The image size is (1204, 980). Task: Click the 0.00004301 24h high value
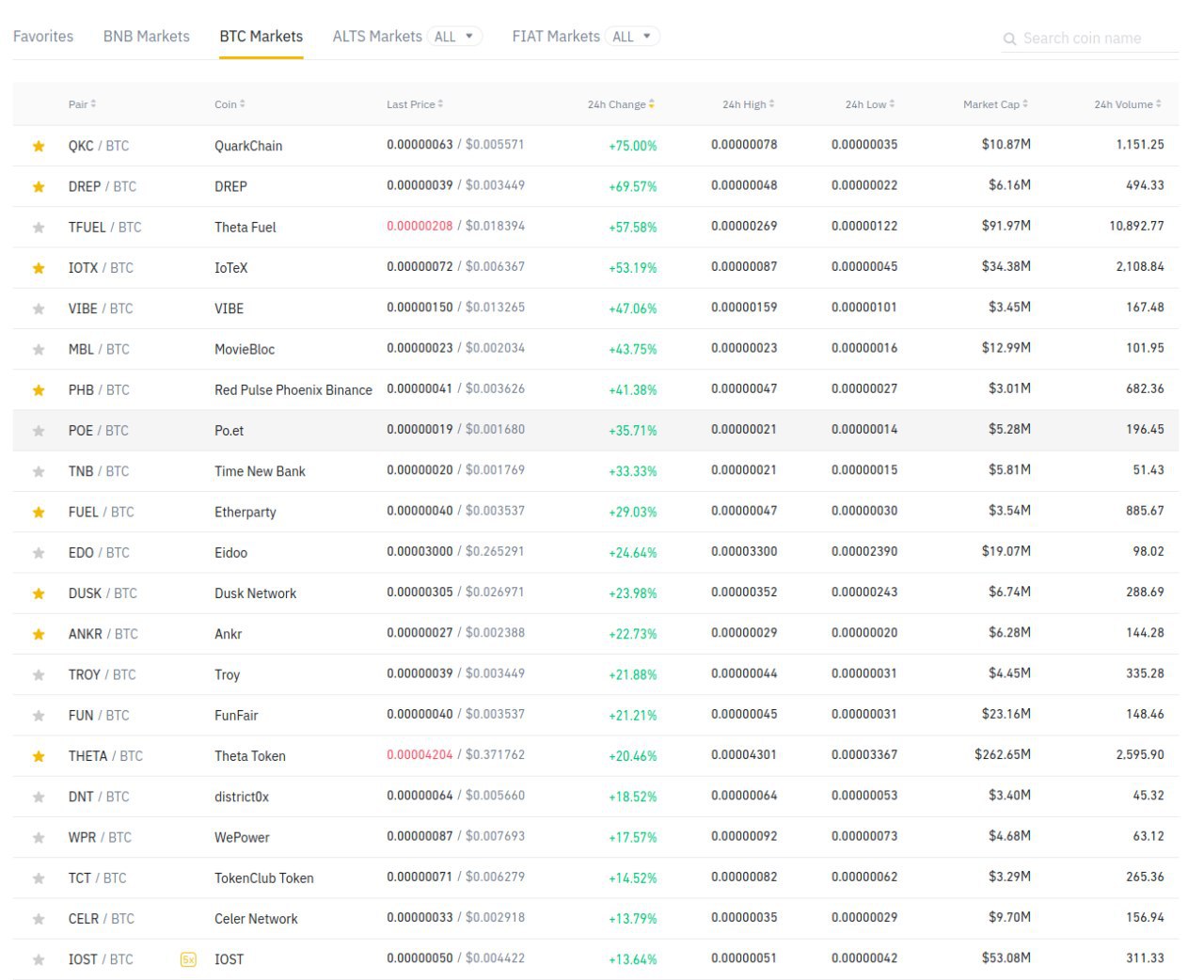744,754
